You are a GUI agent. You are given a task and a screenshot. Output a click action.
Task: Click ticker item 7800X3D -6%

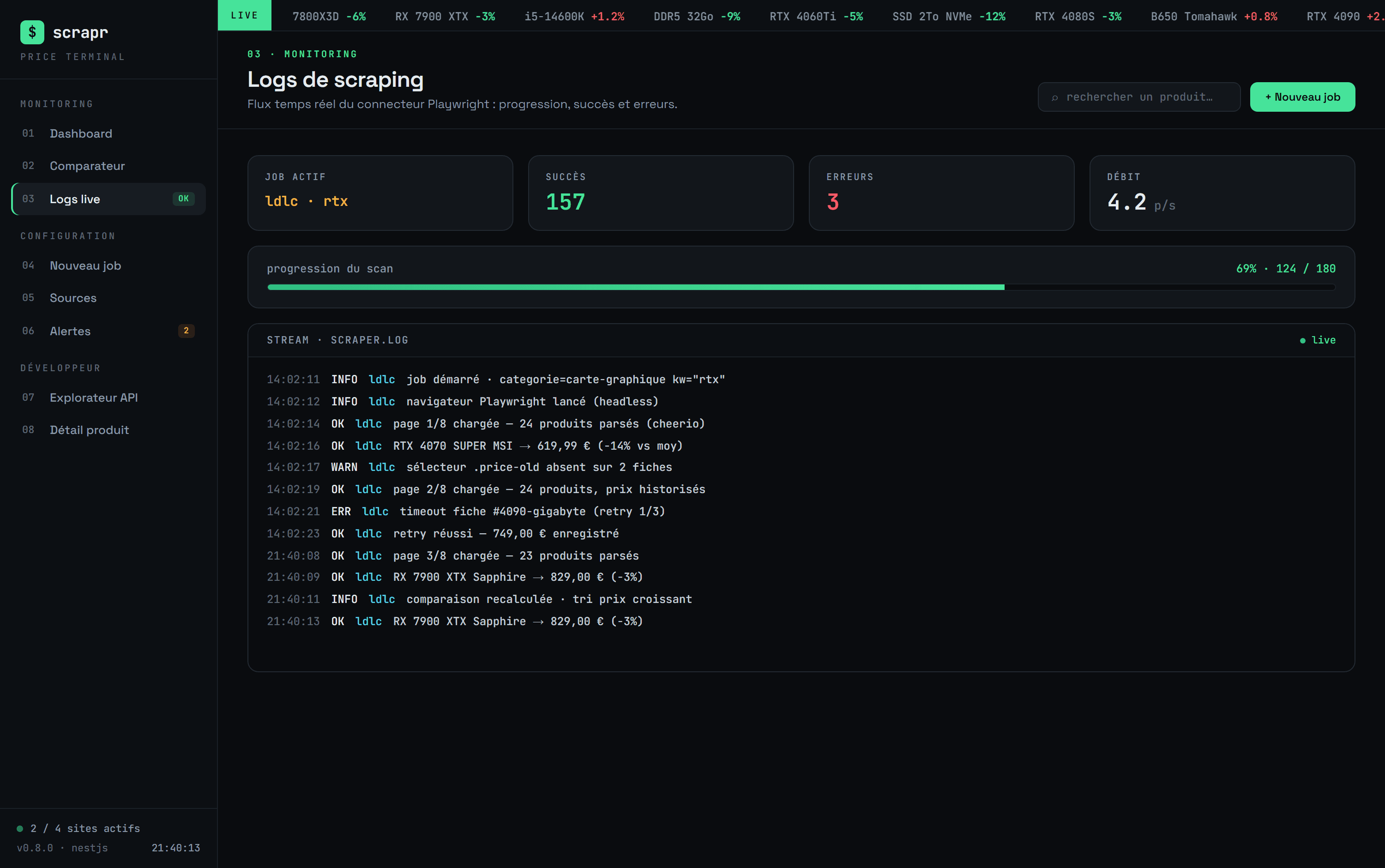[x=329, y=17]
